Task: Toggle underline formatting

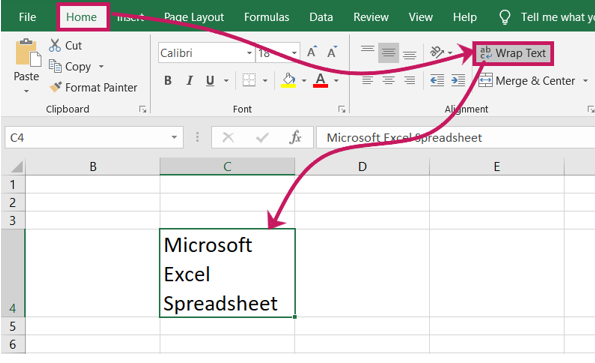Action: pos(210,80)
